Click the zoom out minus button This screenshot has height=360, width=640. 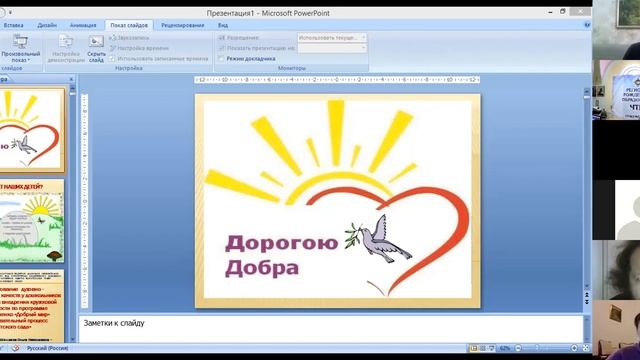tap(518, 348)
